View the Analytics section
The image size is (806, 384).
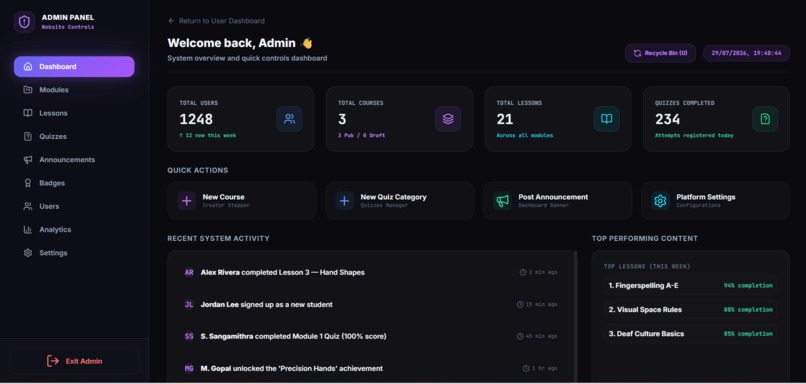click(74, 230)
